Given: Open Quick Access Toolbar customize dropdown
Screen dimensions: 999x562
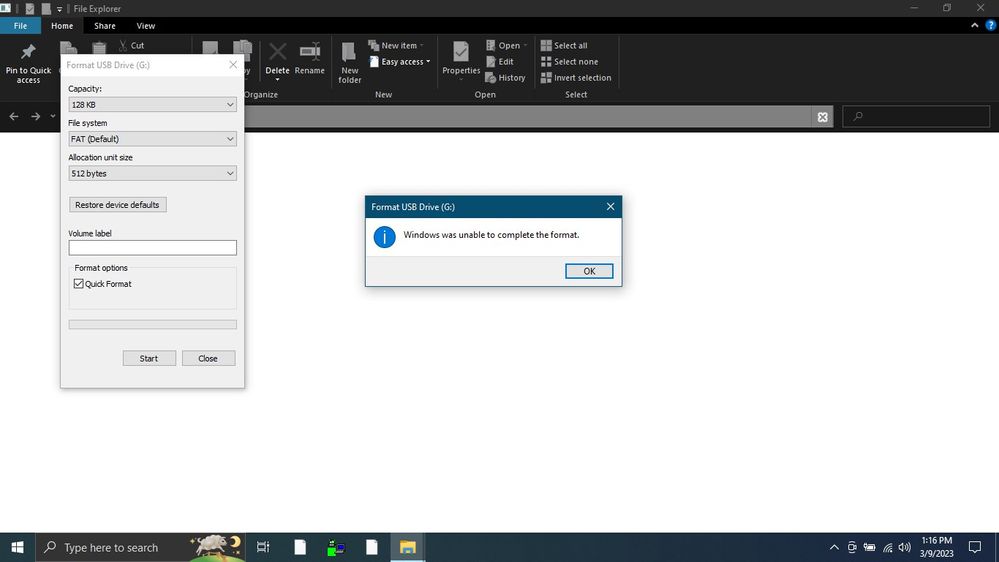Looking at the screenshot, I should pos(59,9).
